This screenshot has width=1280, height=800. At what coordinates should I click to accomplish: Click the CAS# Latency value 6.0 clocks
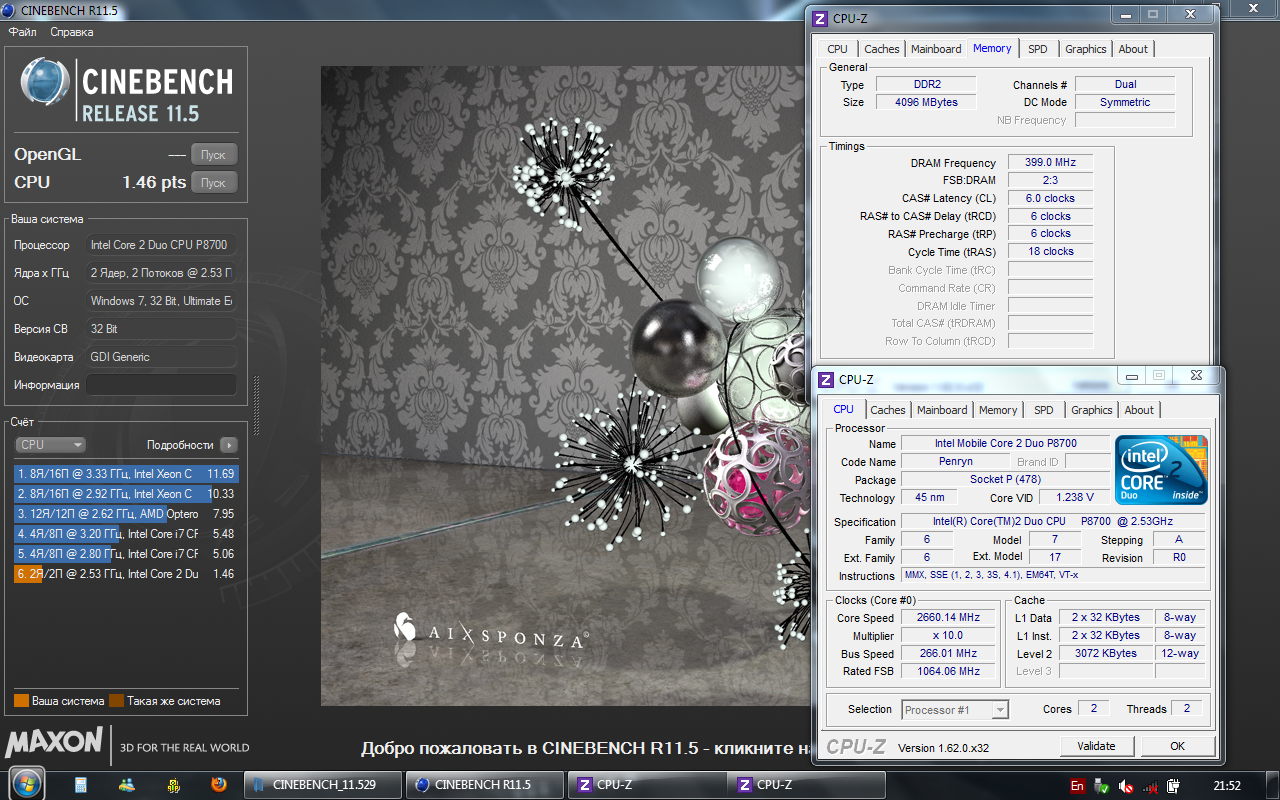[x=1050, y=198]
